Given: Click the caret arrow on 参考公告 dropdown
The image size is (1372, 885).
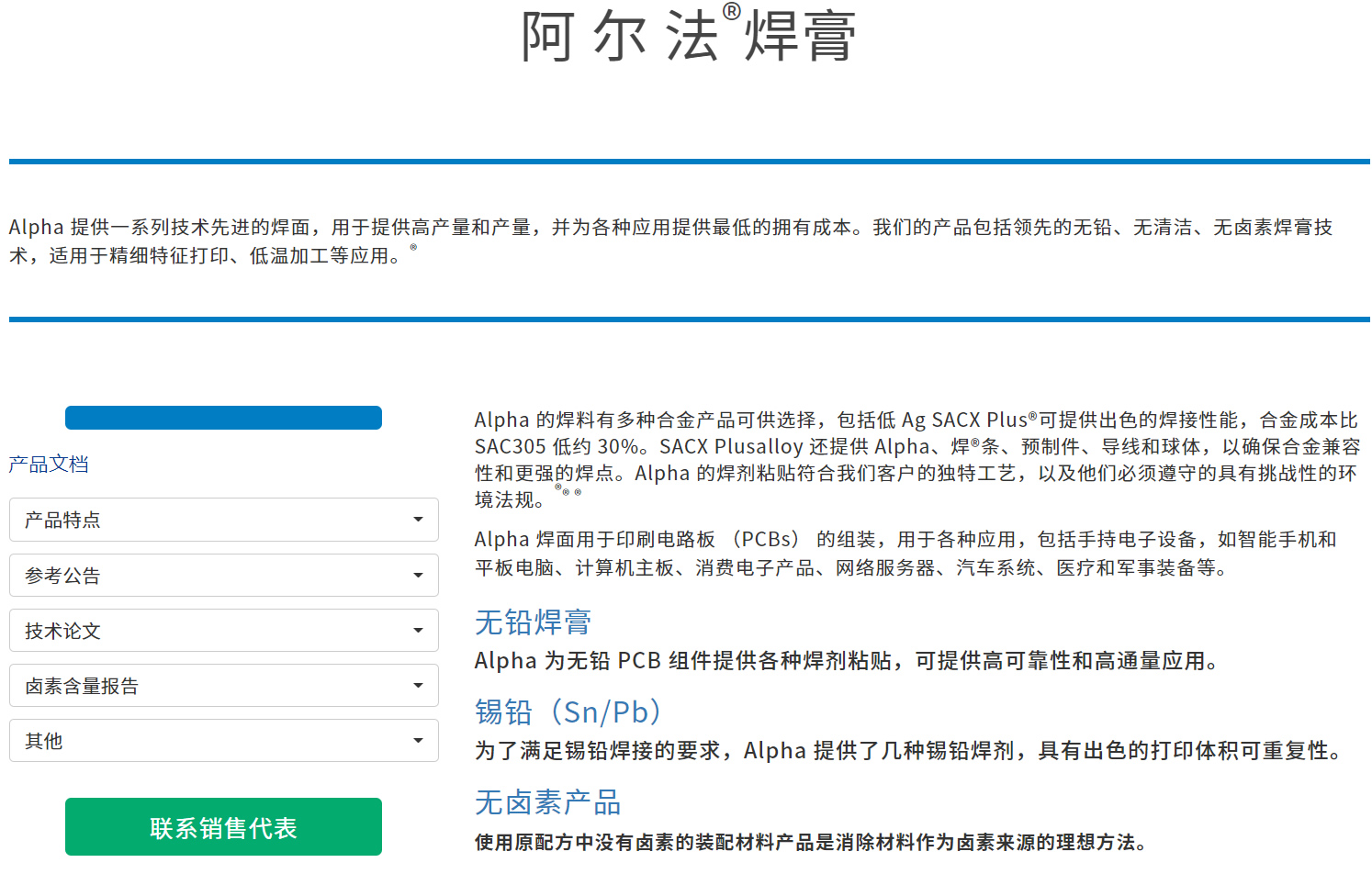Looking at the screenshot, I should tap(418, 576).
